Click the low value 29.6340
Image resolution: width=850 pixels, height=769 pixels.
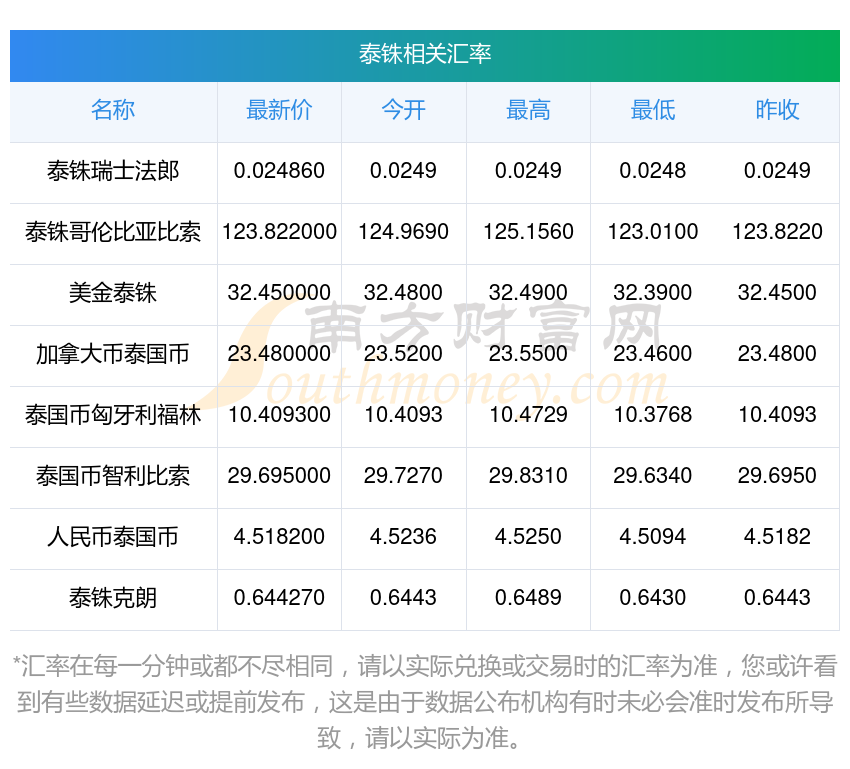[x=653, y=476]
